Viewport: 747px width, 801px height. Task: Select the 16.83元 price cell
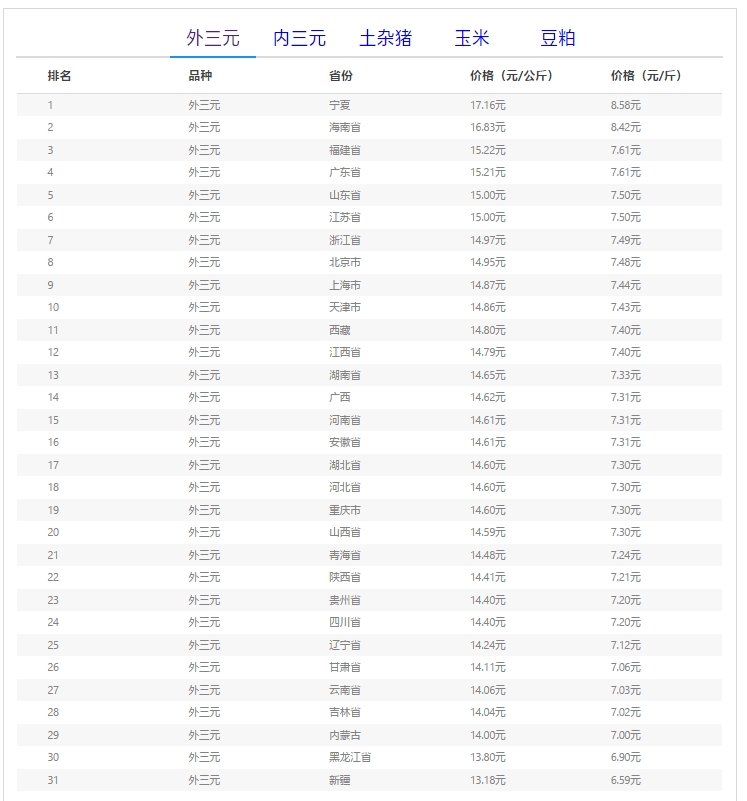pos(488,127)
